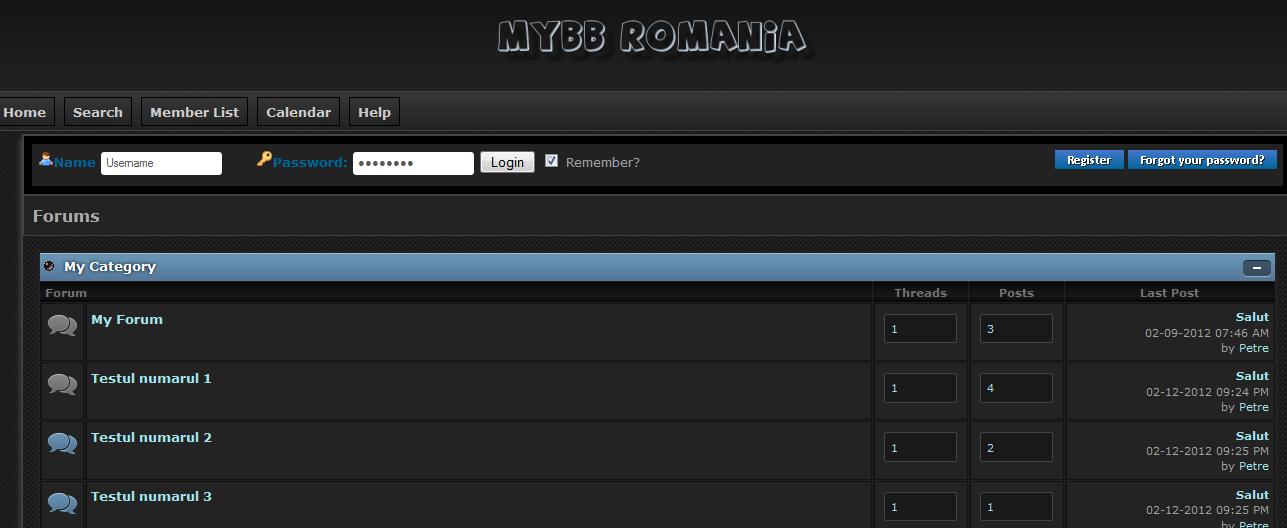
Task: Click the Last Post column header
Action: (x=1169, y=293)
